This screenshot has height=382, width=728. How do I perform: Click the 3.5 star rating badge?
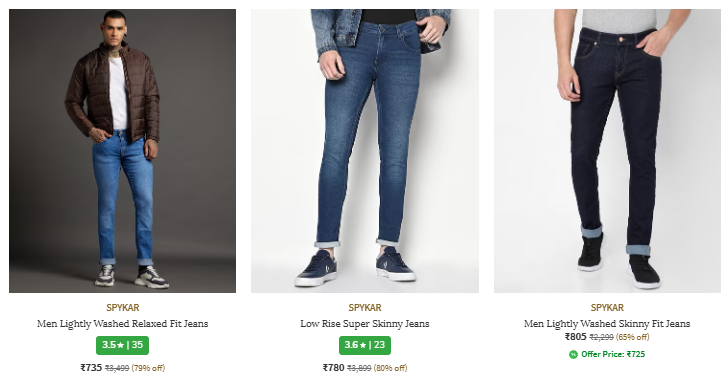click(x=123, y=345)
